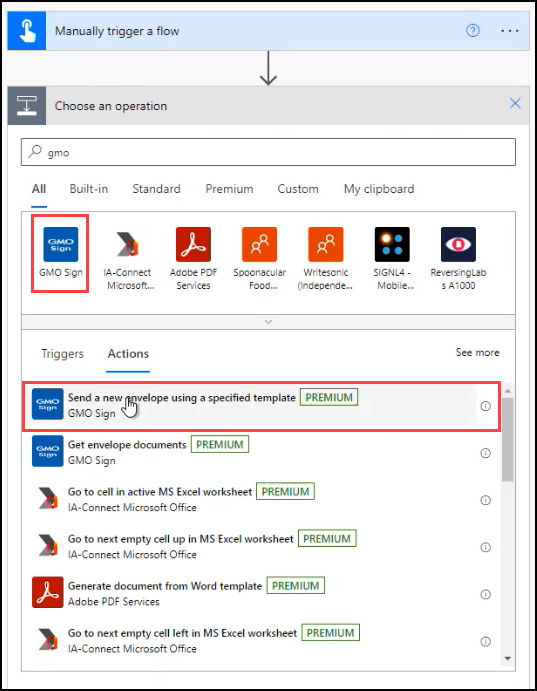Switch to the Triggers tab
This screenshot has width=537, height=691.
click(x=63, y=354)
